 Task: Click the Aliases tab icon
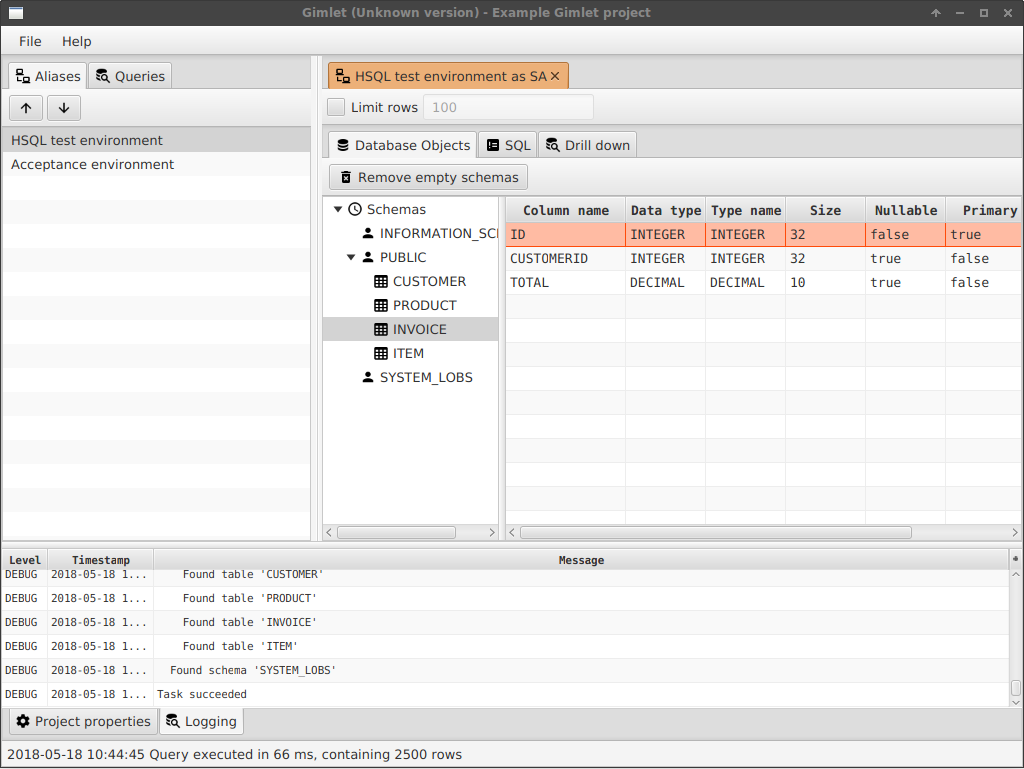pos(23,76)
